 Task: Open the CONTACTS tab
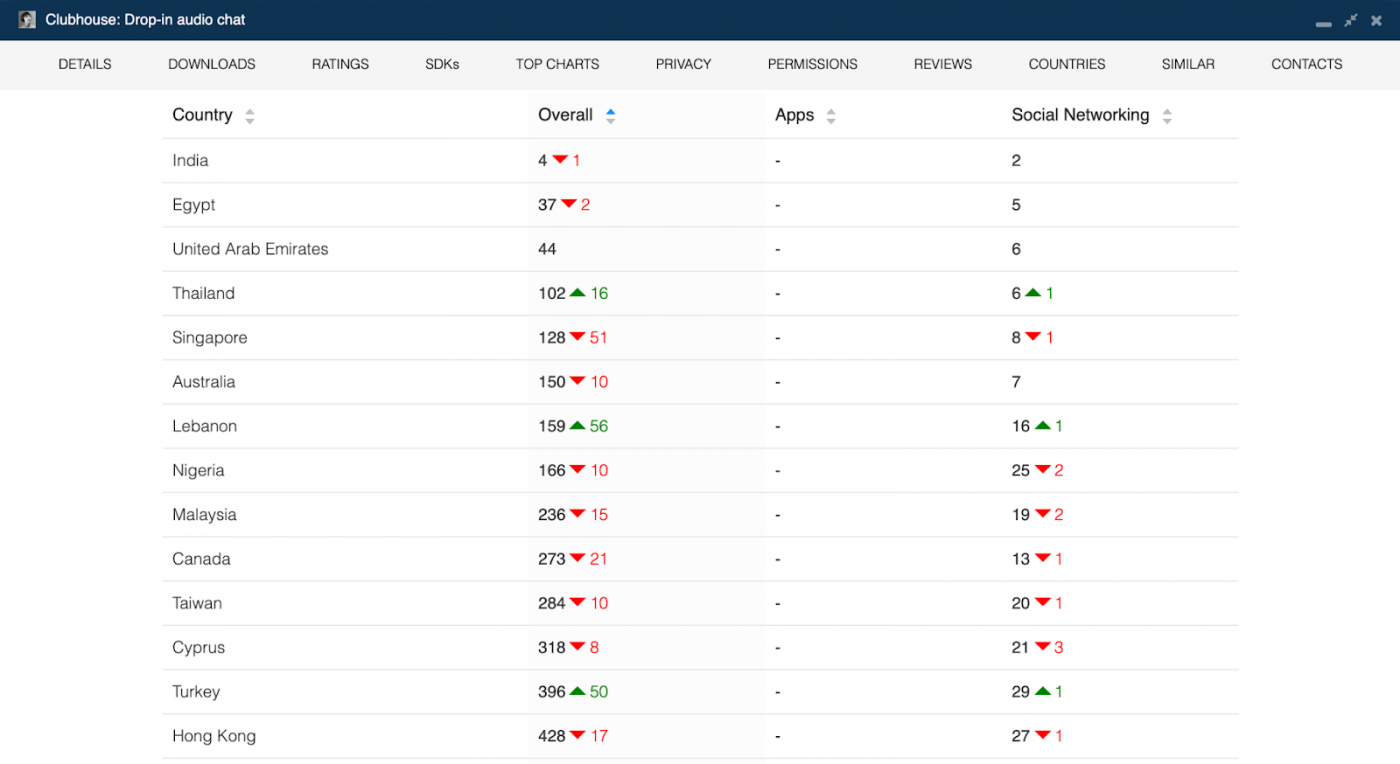(x=1306, y=64)
